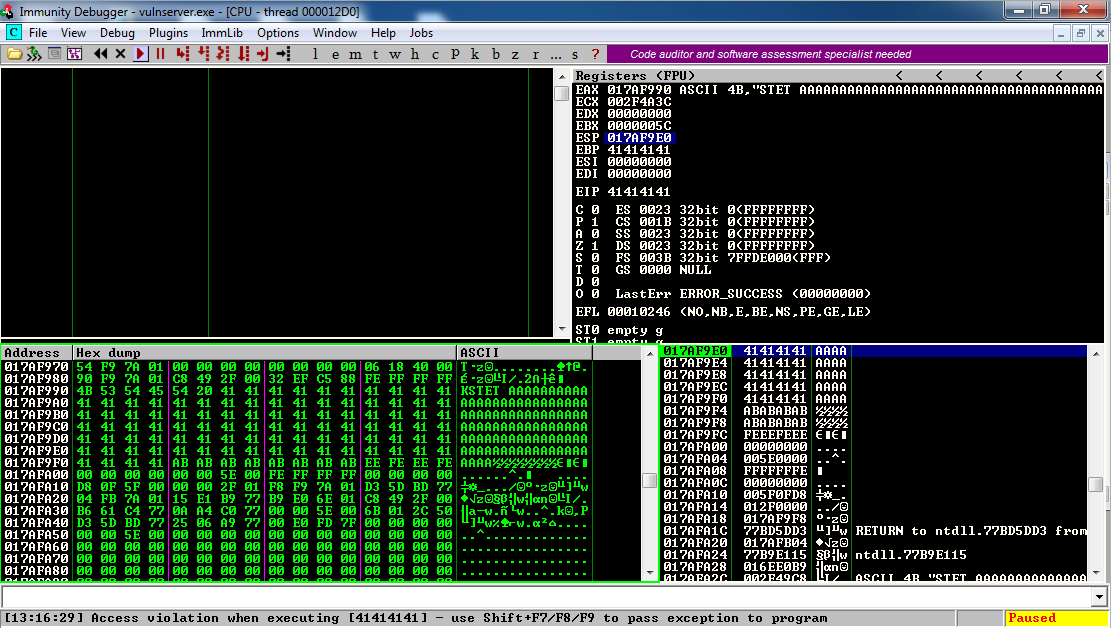Click the red Trace over icon
This screenshot has width=1111, height=628.
pyautogui.click(x=244, y=54)
